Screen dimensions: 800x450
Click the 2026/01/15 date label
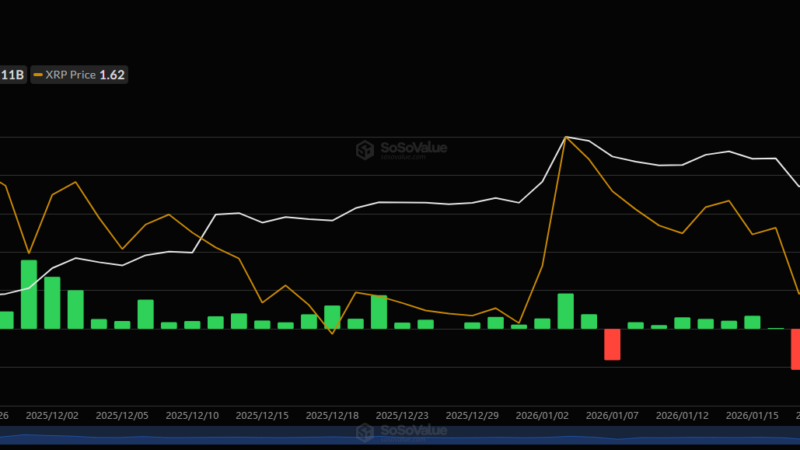click(752, 416)
